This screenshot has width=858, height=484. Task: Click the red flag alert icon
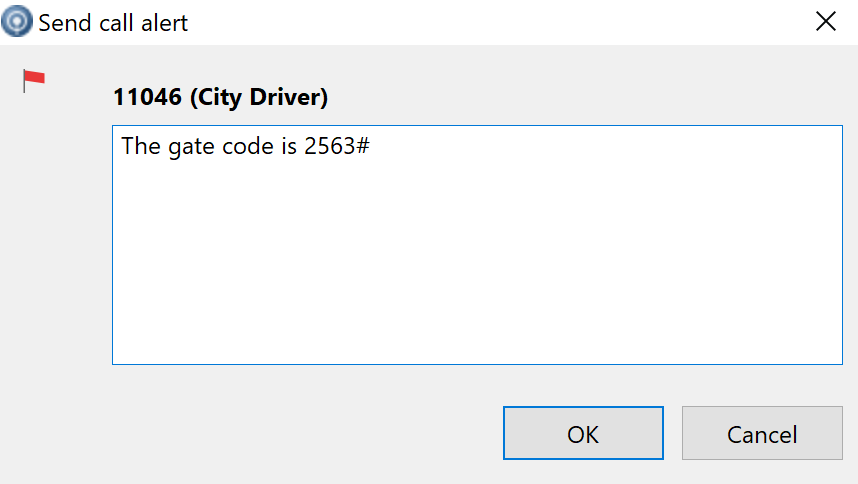point(33,80)
